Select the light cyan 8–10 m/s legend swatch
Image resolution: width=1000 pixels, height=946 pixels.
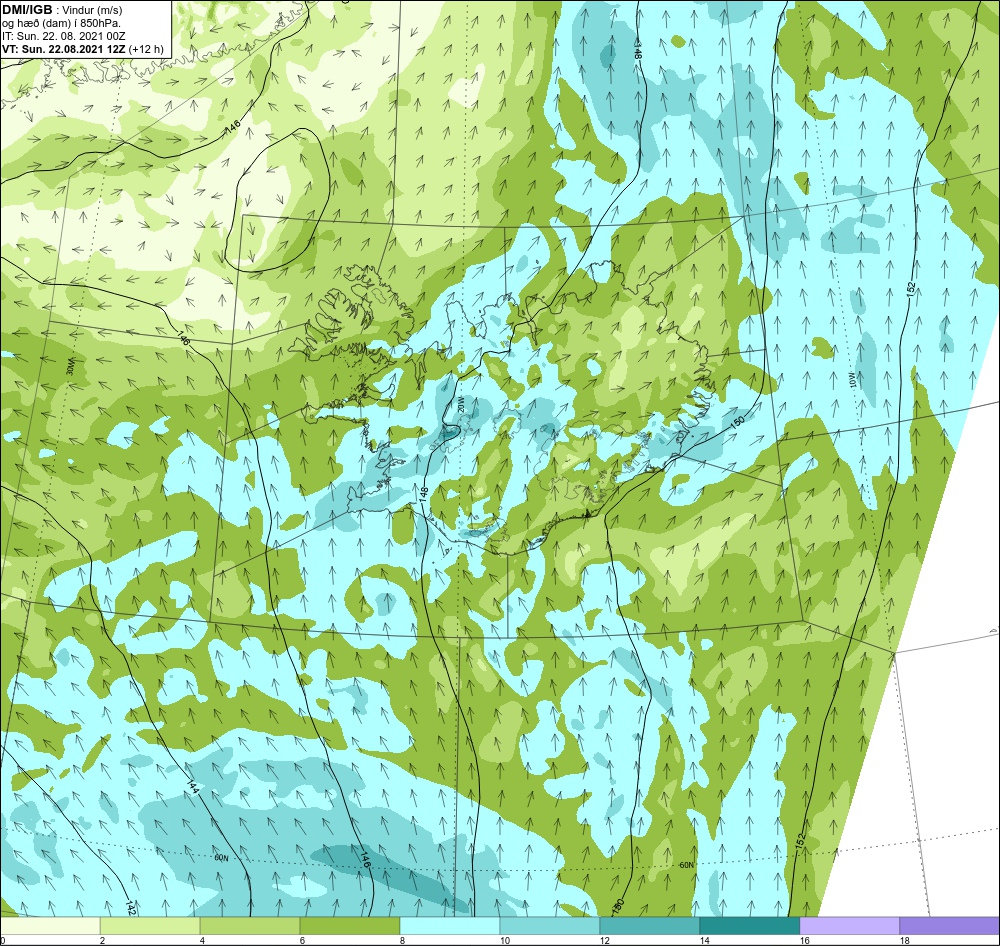pos(450,926)
